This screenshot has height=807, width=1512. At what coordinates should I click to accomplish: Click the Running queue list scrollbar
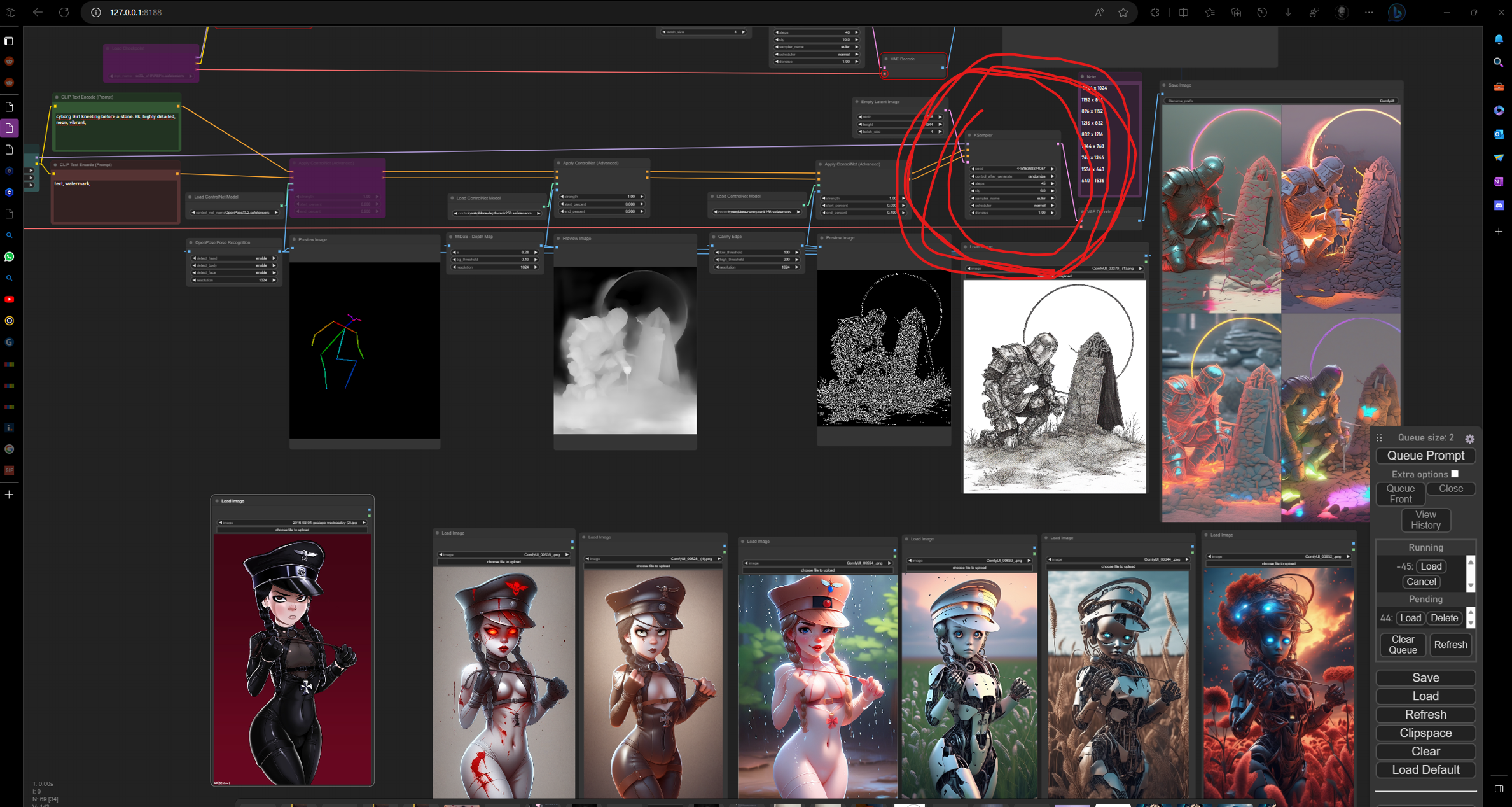(1470, 573)
